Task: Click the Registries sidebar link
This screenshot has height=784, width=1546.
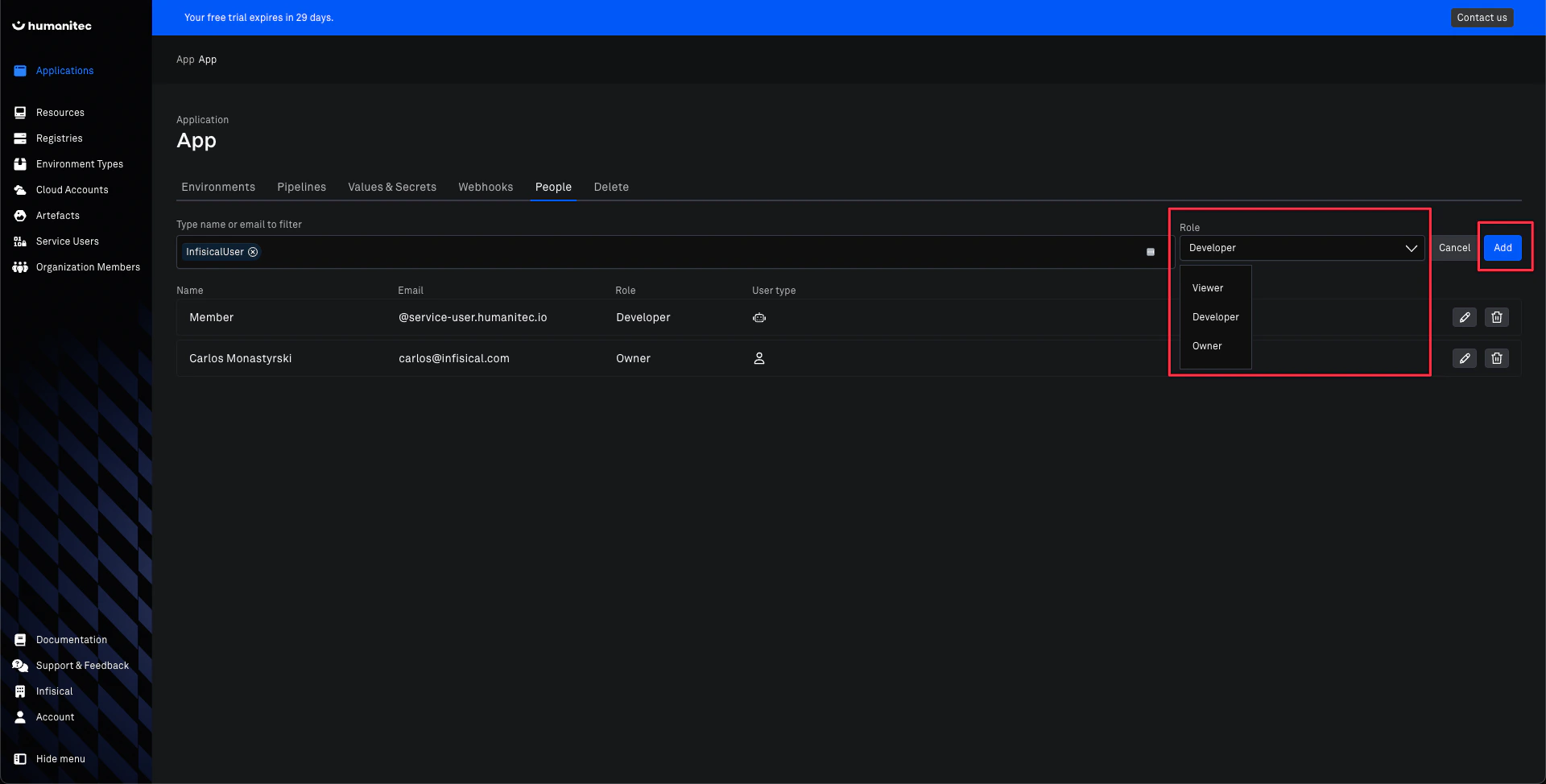Action: click(x=60, y=138)
